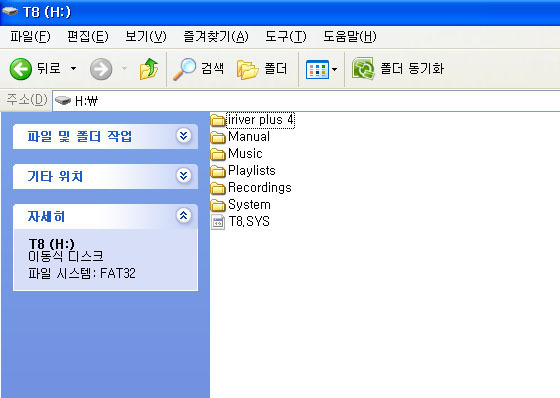The image size is (560, 398).
Task: Click the iriver plus 4 folder name
Action: pos(261,120)
